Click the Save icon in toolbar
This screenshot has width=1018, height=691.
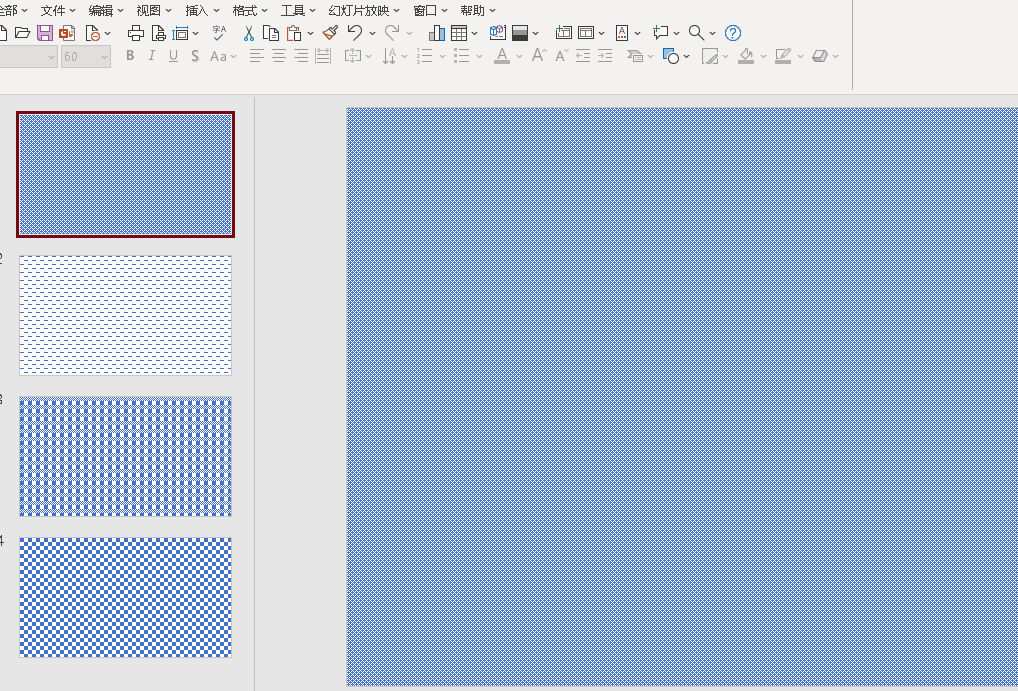(x=45, y=33)
